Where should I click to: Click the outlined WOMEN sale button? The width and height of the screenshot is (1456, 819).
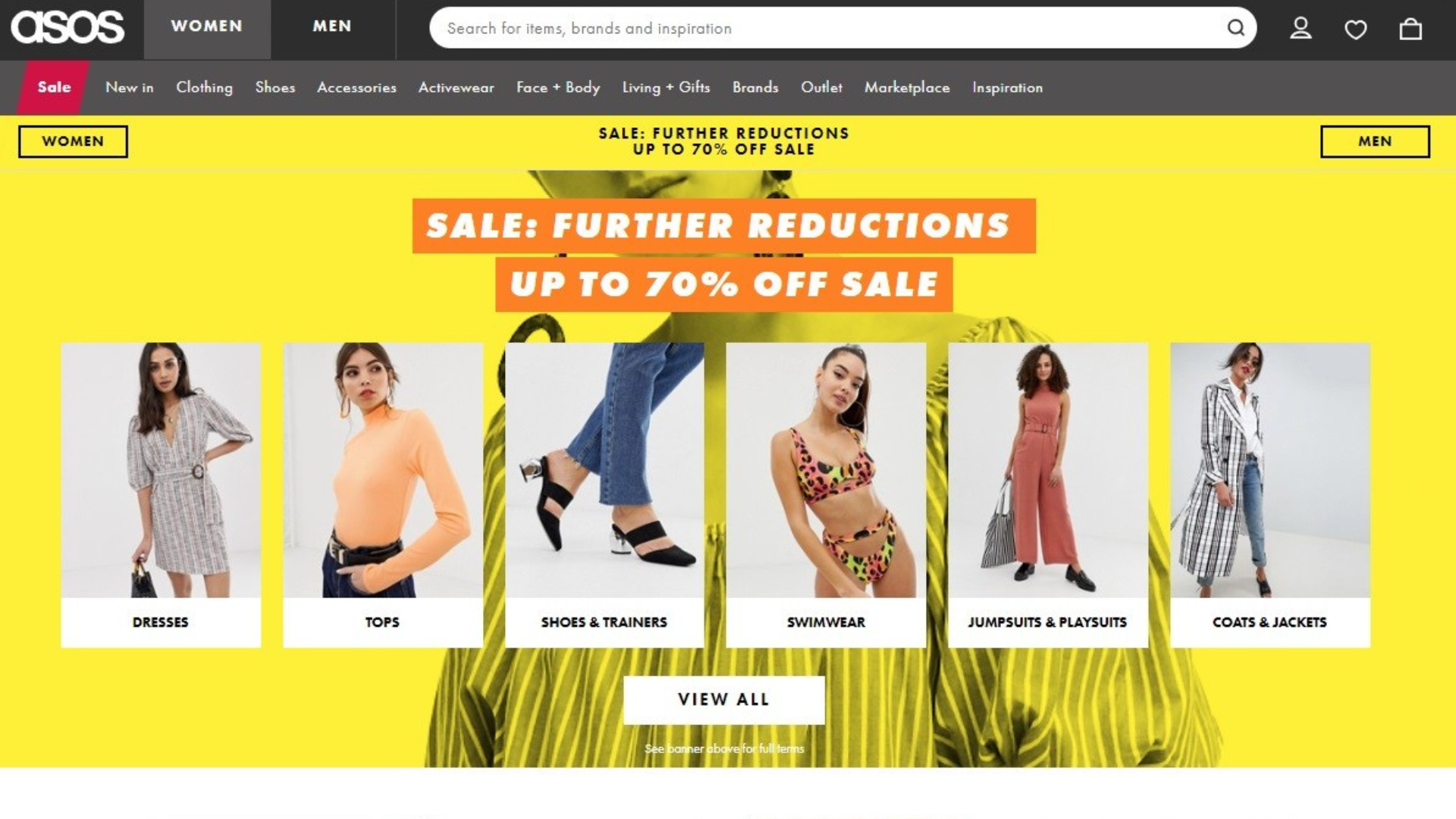pos(73,142)
